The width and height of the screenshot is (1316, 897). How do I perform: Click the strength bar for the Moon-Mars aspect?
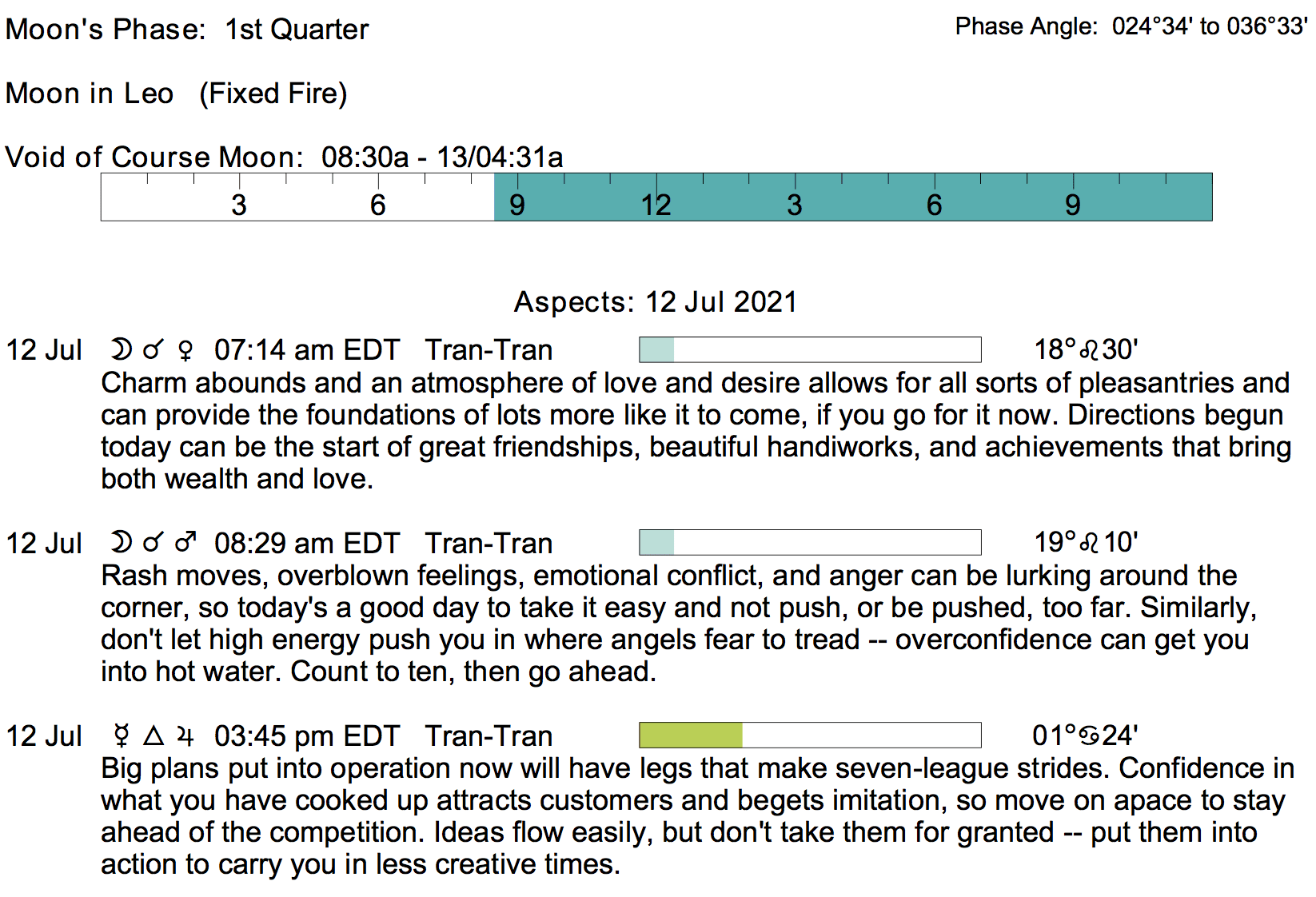point(810,543)
